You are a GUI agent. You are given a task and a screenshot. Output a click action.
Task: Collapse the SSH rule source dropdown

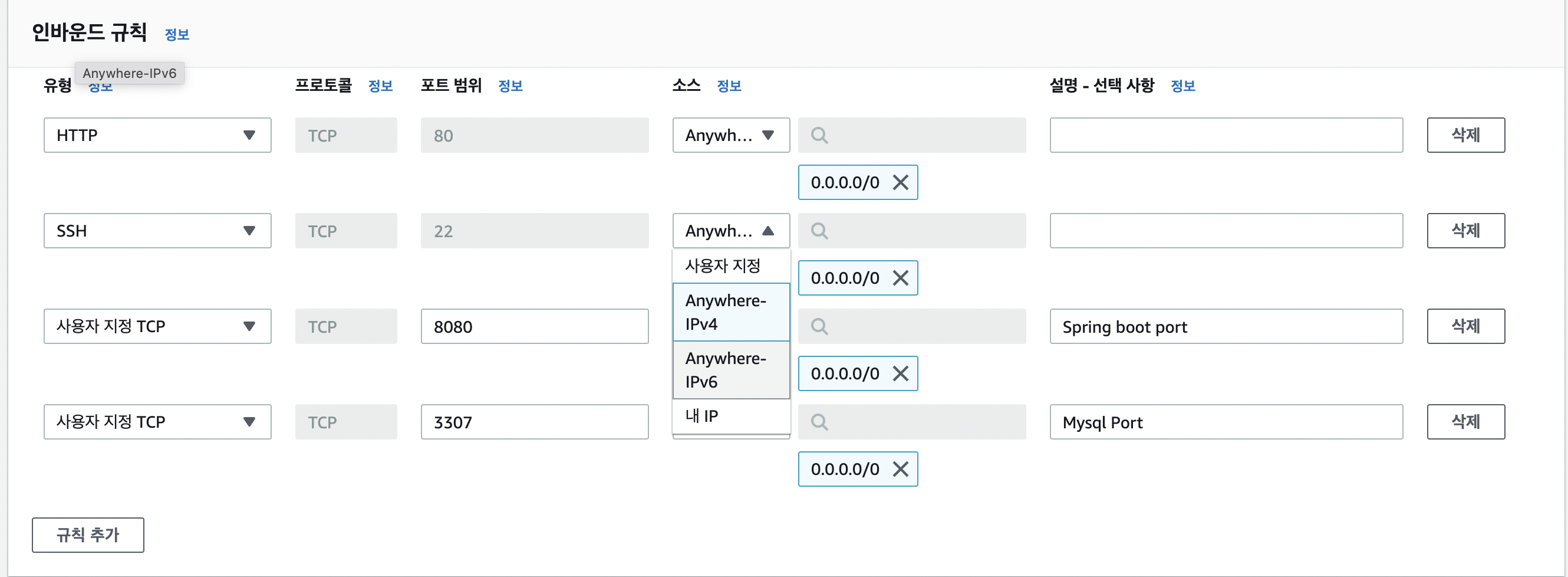[x=730, y=231]
